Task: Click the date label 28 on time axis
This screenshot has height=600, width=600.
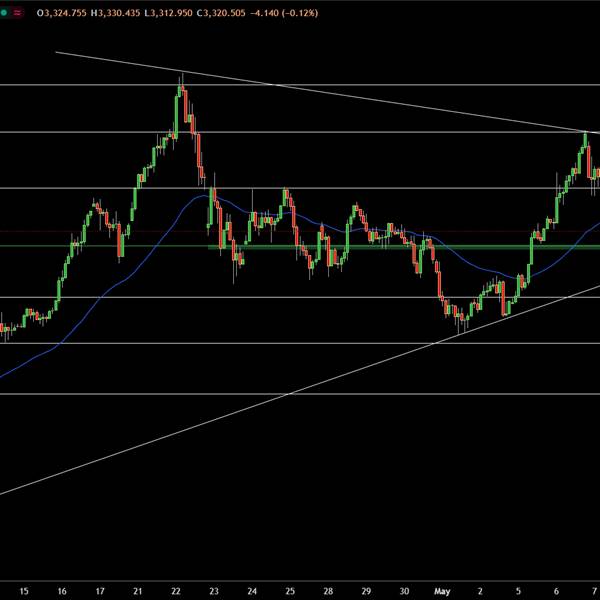Action: pyautogui.click(x=328, y=591)
